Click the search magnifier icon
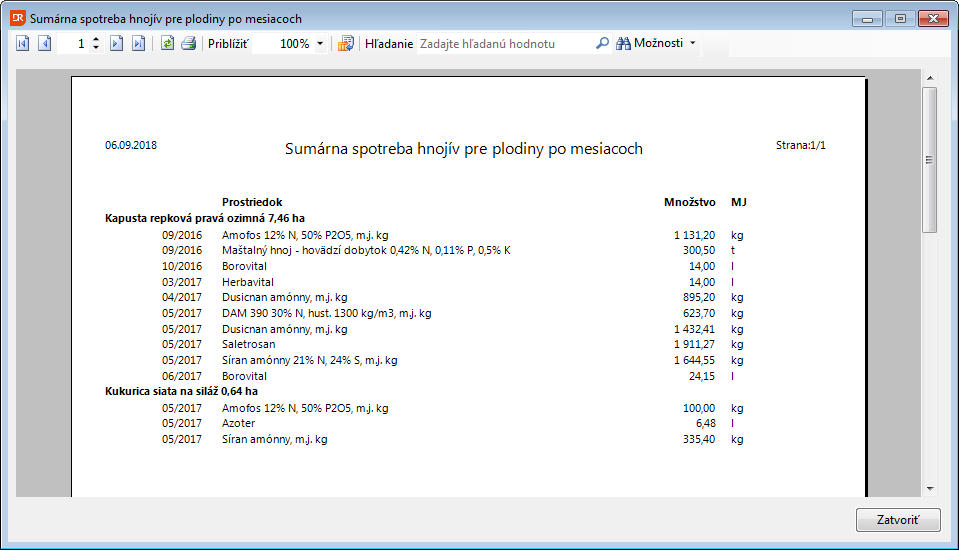The height and width of the screenshot is (550, 959). [602, 43]
